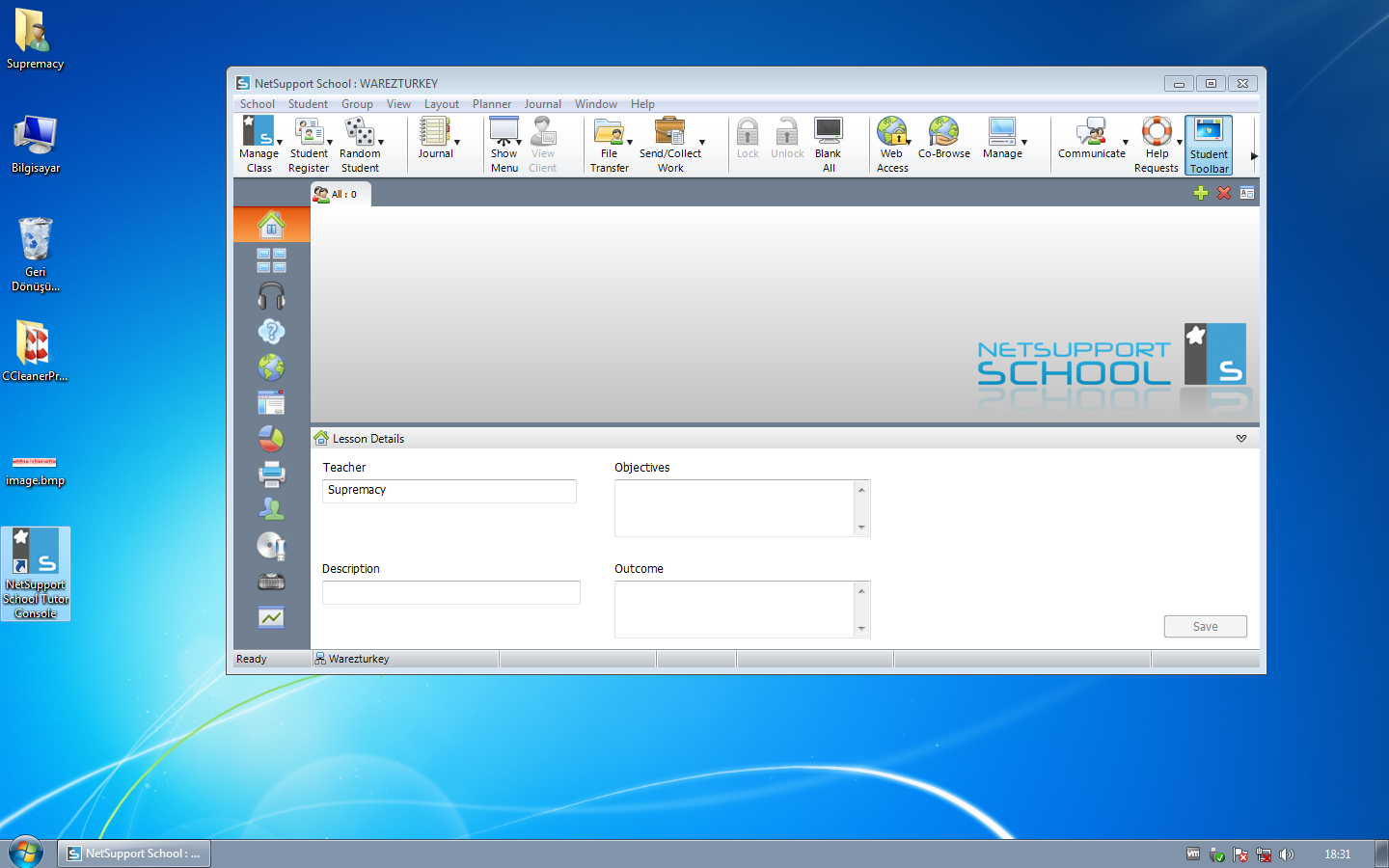
Task: Expand the Manage Class dropdown arrow
Action: (280, 142)
